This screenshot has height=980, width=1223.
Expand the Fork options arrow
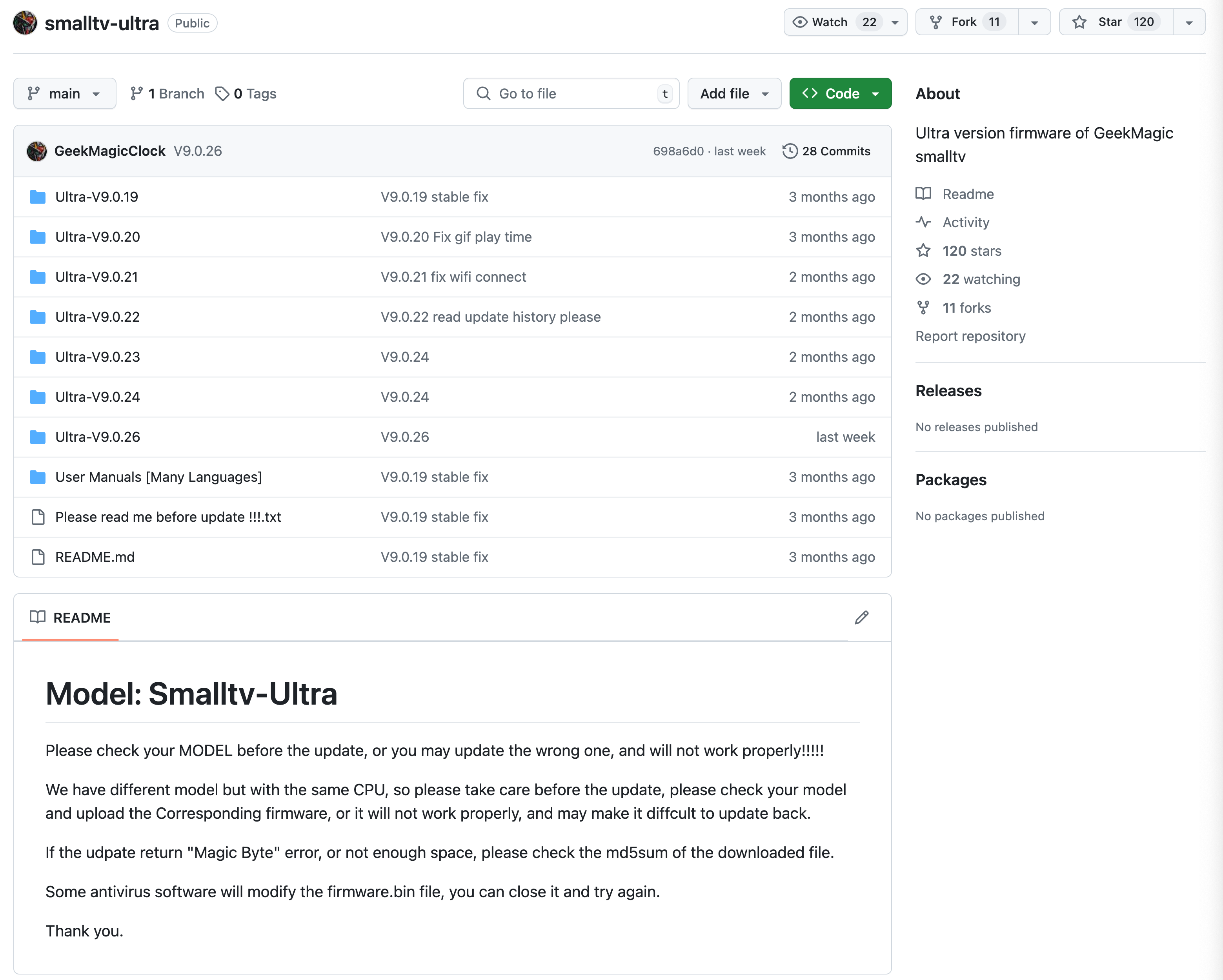pos(1034,23)
